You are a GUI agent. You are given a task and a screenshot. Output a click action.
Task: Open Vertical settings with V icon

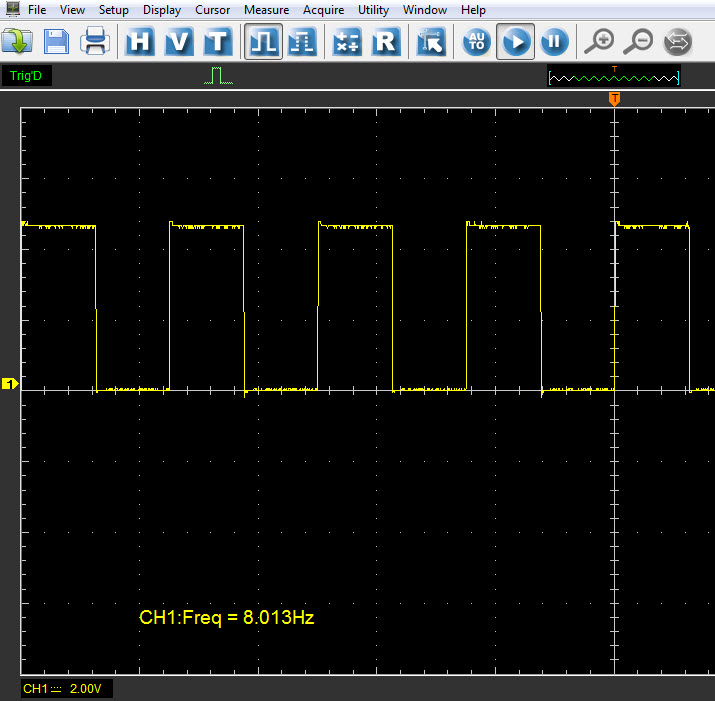179,42
